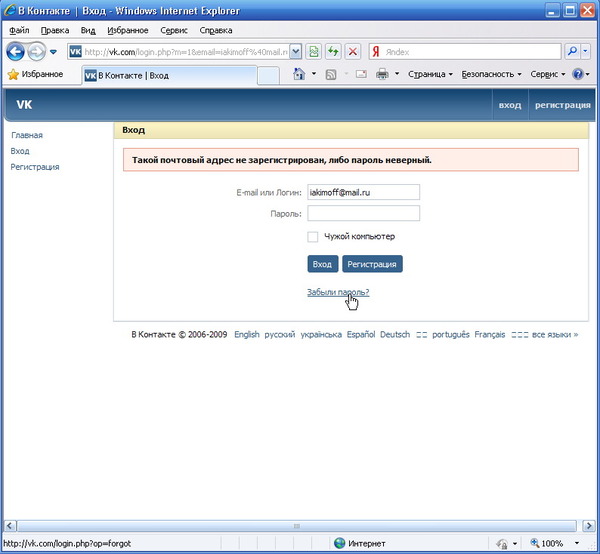Open the Правка menu
The width and height of the screenshot is (600, 554).
pyautogui.click(x=55, y=30)
